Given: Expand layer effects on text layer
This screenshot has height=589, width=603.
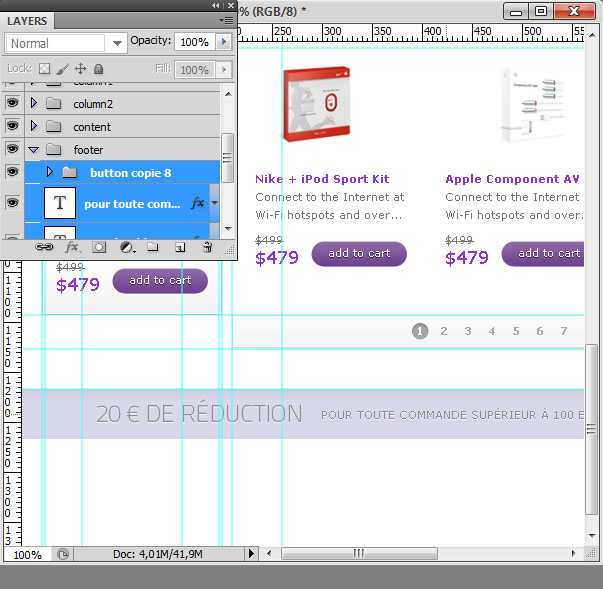Looking at the screenshot, I should [215, 203].
